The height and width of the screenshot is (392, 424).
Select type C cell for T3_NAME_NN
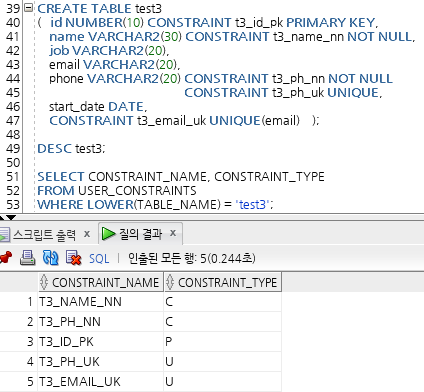click(x=222, y=302)
